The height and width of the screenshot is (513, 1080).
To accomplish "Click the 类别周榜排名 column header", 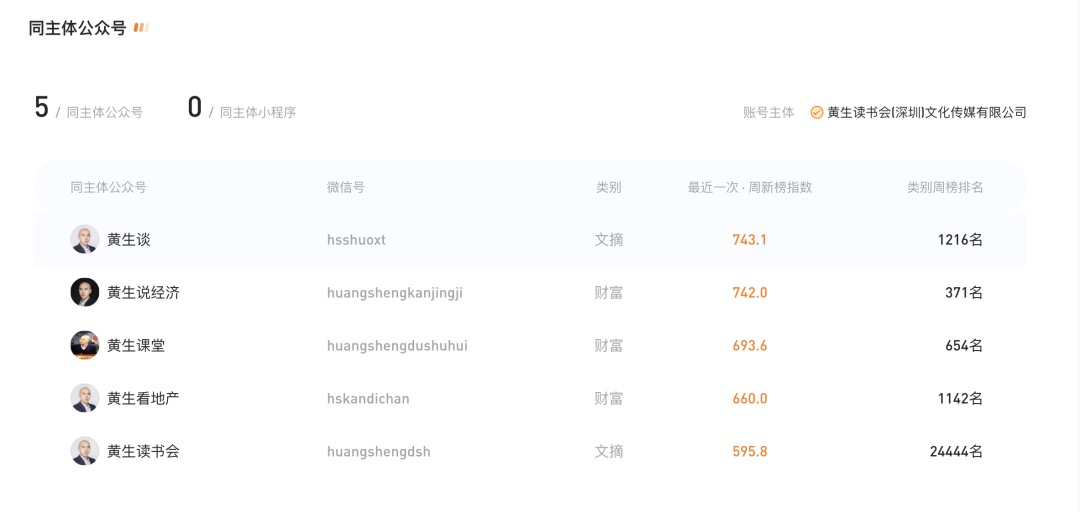I will pos(945,188).
